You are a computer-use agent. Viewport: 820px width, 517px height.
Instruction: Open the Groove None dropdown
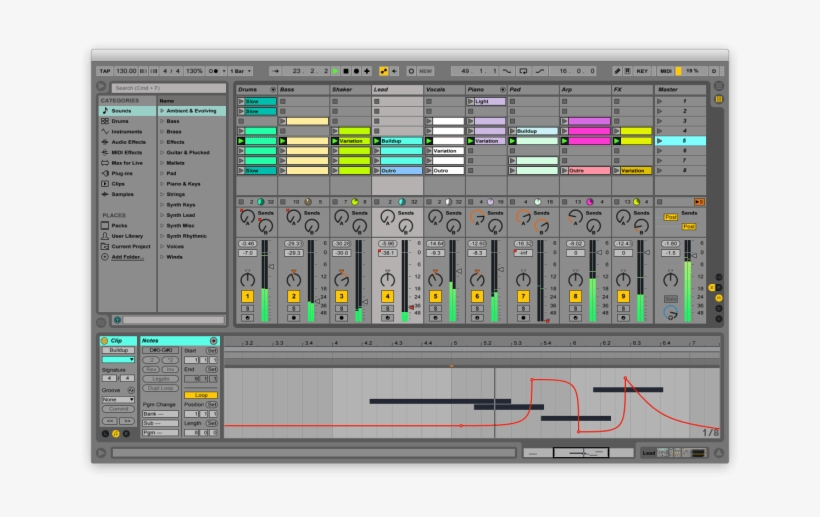(118, 400)
